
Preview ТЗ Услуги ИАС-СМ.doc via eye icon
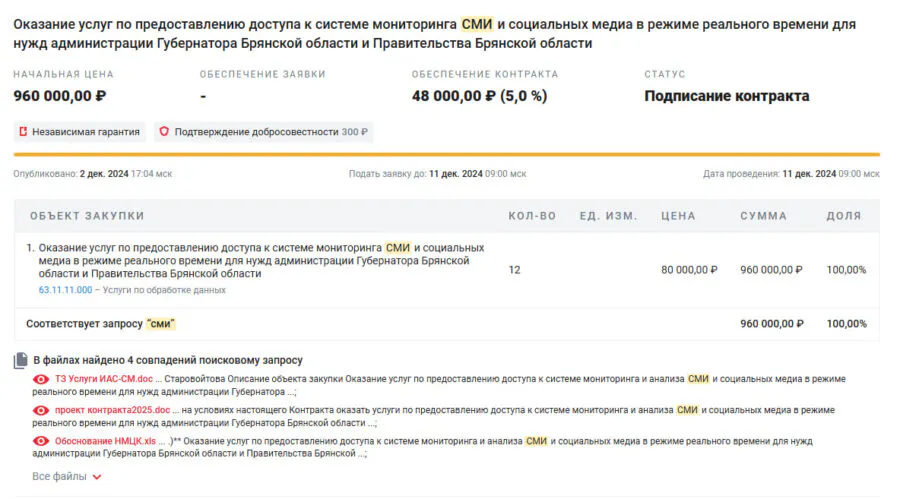coord(41,379)
